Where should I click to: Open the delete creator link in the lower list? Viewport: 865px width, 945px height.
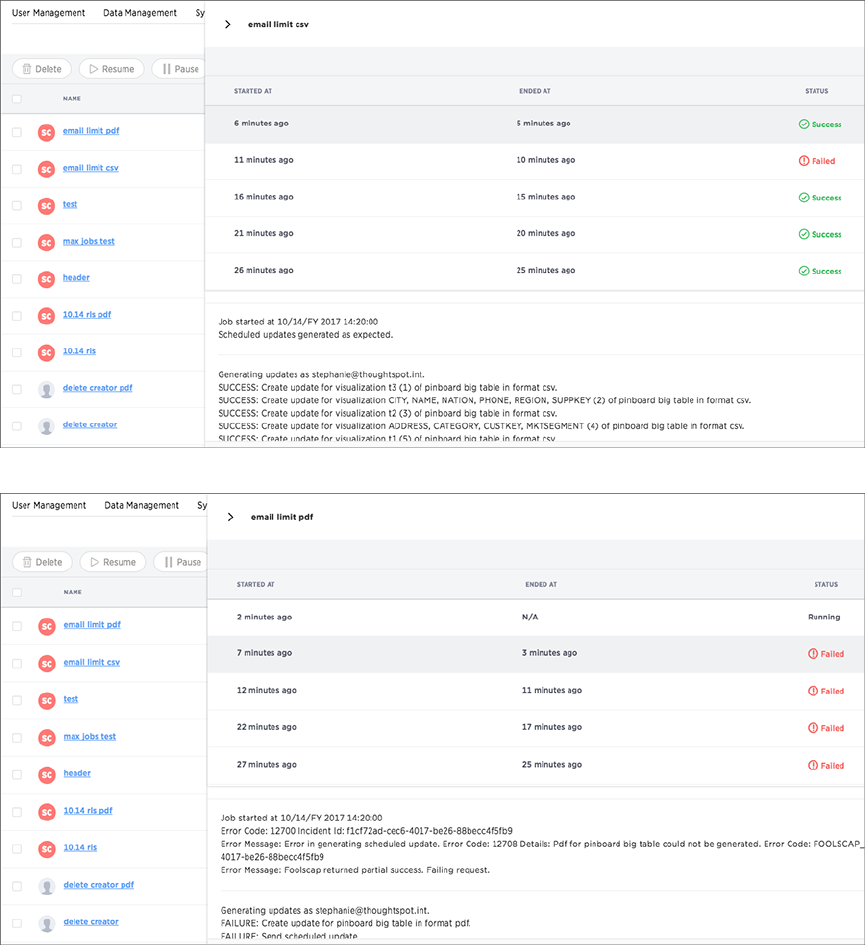pos(91,922)
